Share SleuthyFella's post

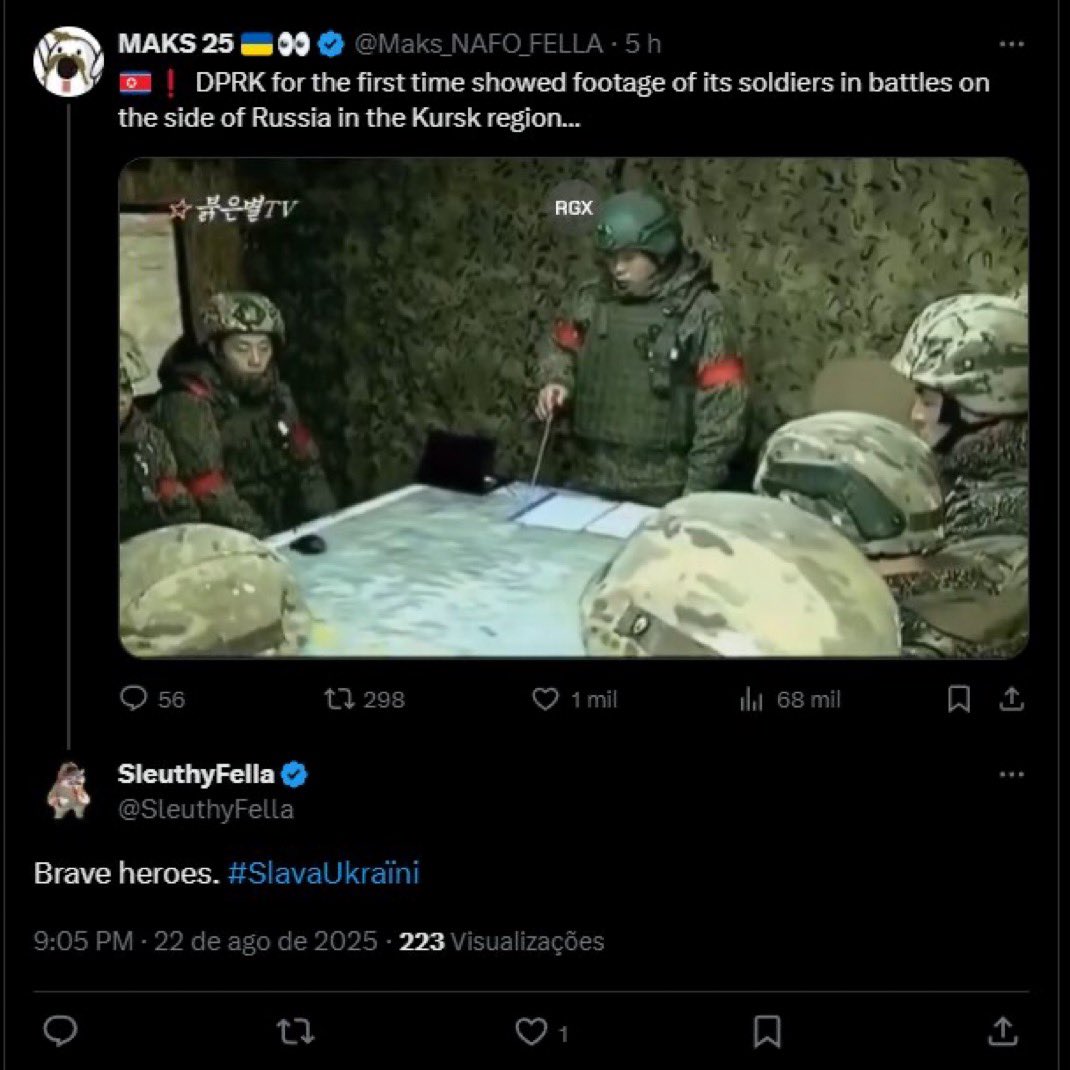pos(1003,1031)
